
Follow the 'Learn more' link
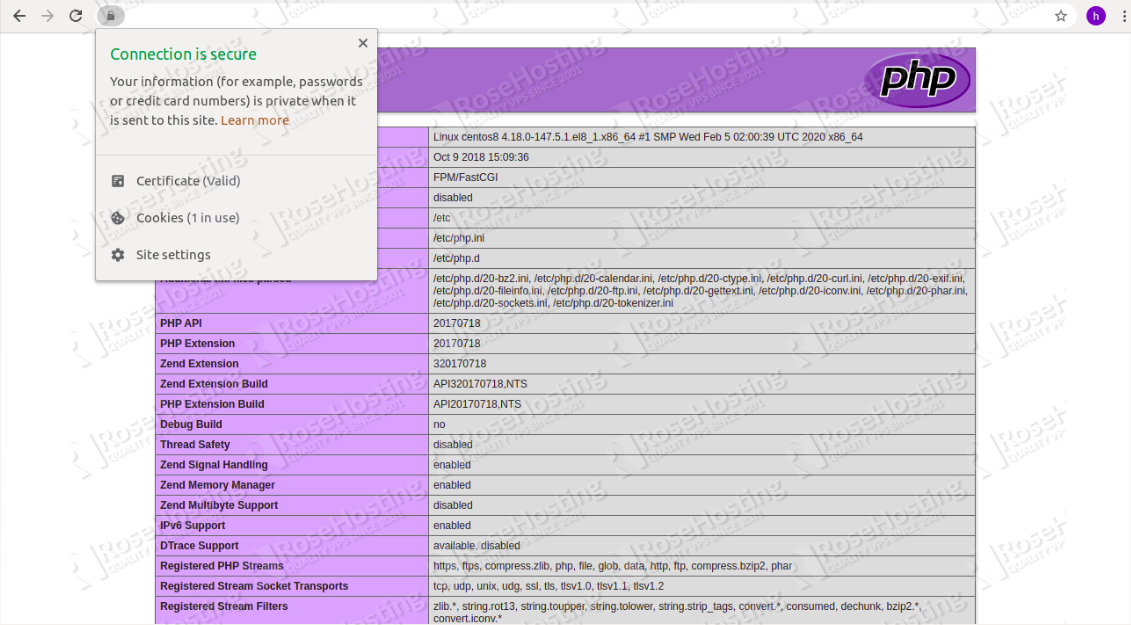coord(254,120)
